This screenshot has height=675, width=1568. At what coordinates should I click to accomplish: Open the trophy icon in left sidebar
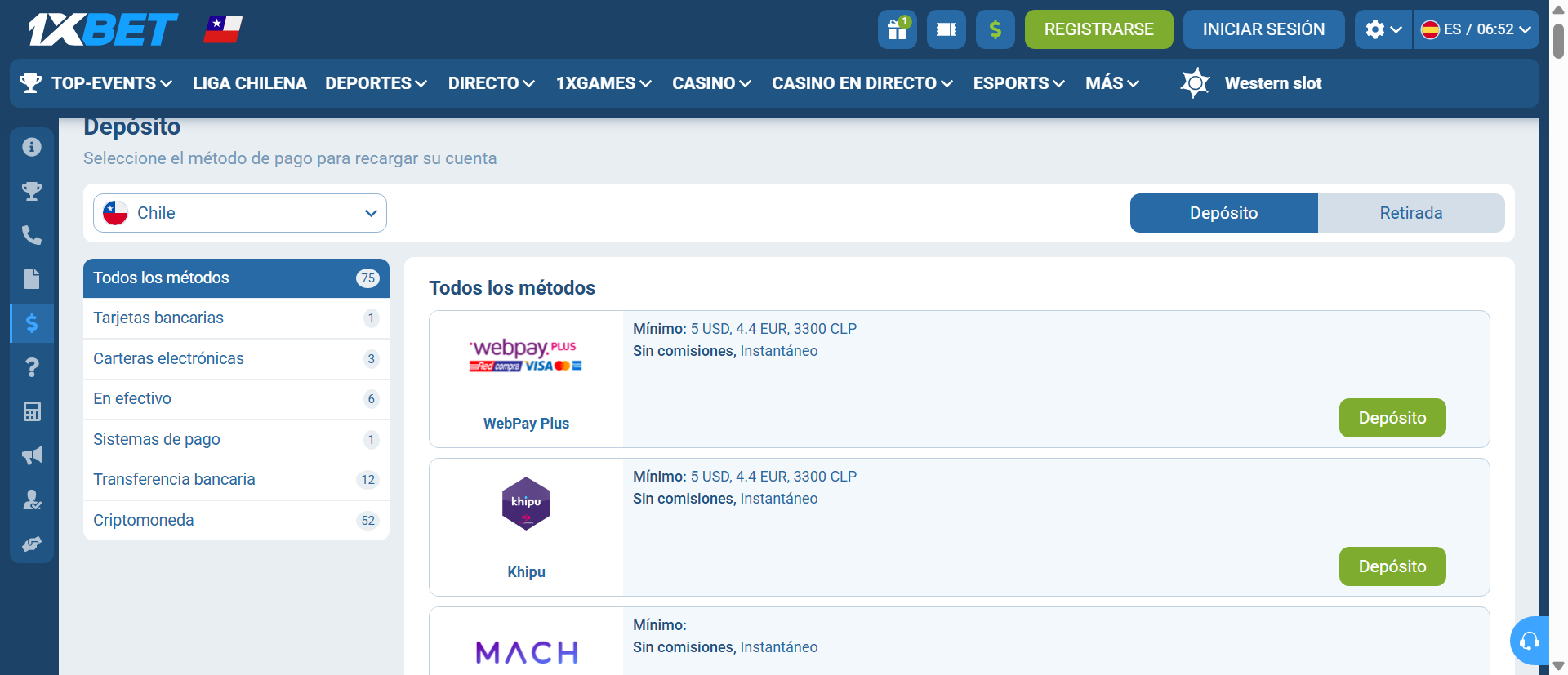[x=32, y=191]
